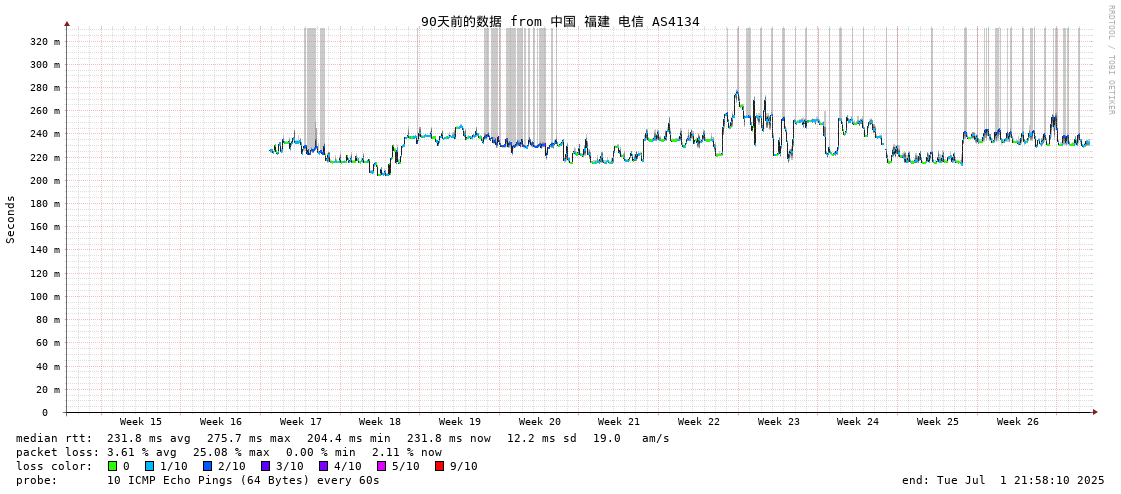1121x494 pixels.
Task: Click the 3/10 loss color swatch
Action: pyautogui.click(x=266, y=466)
